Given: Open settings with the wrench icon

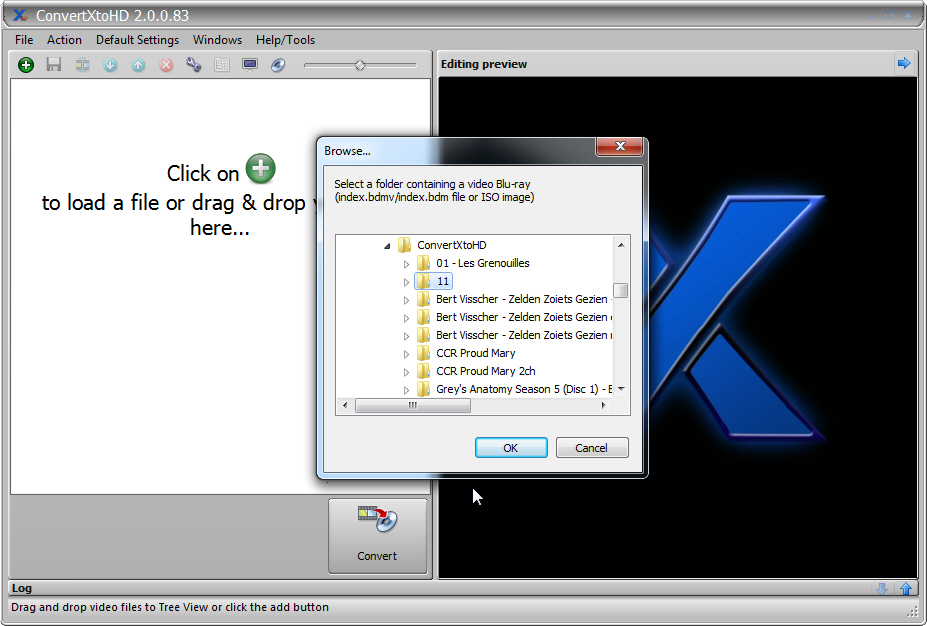Looking at the screenshot, I should point(194,64).
